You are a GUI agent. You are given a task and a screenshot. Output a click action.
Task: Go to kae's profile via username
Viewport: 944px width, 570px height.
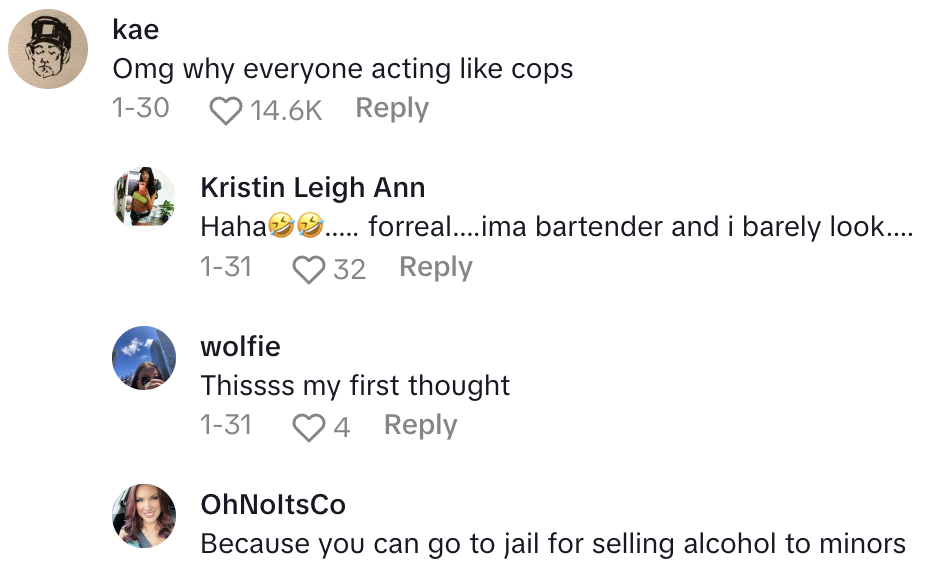point(136,30)
